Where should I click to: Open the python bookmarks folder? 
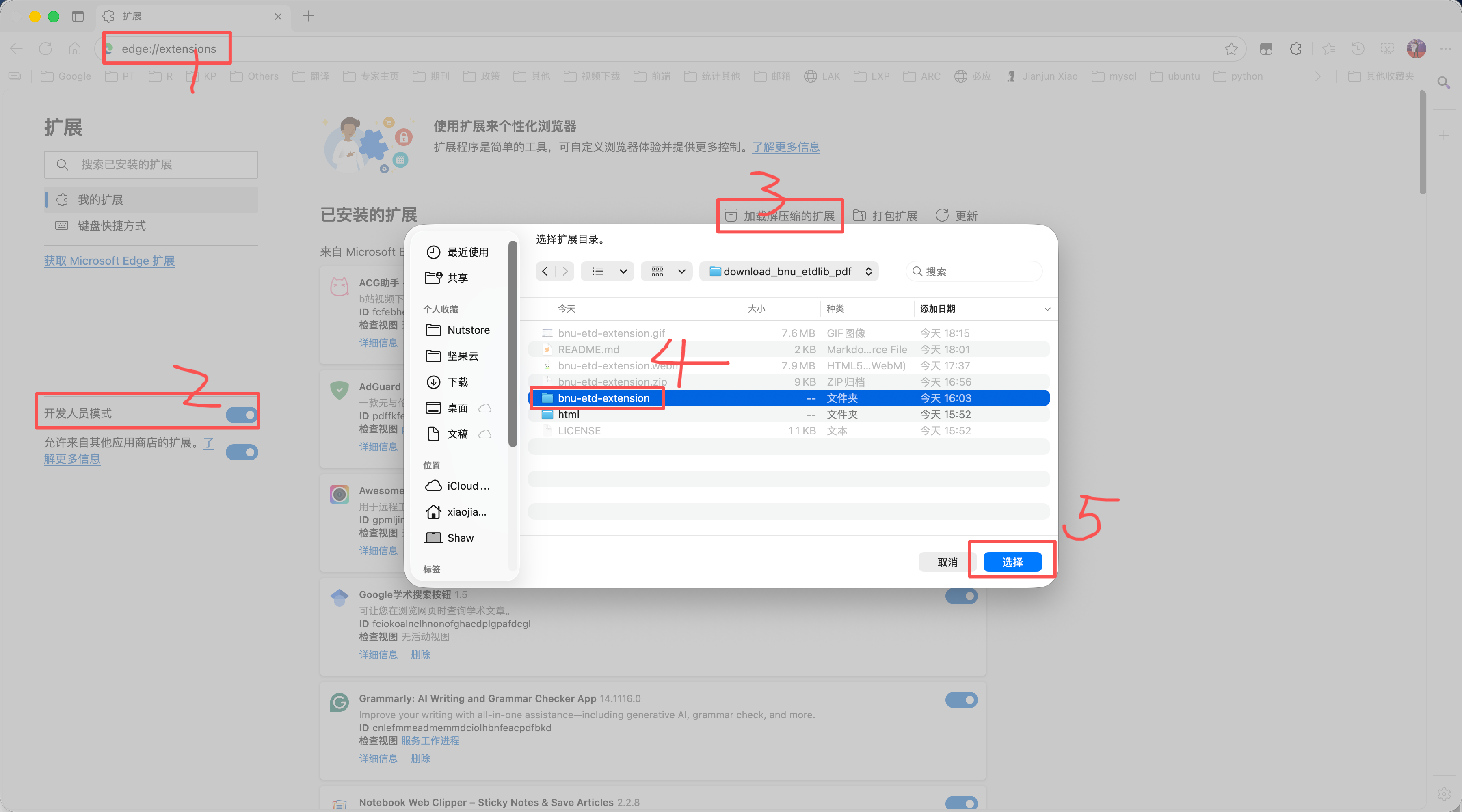[x=1238, y=76]
